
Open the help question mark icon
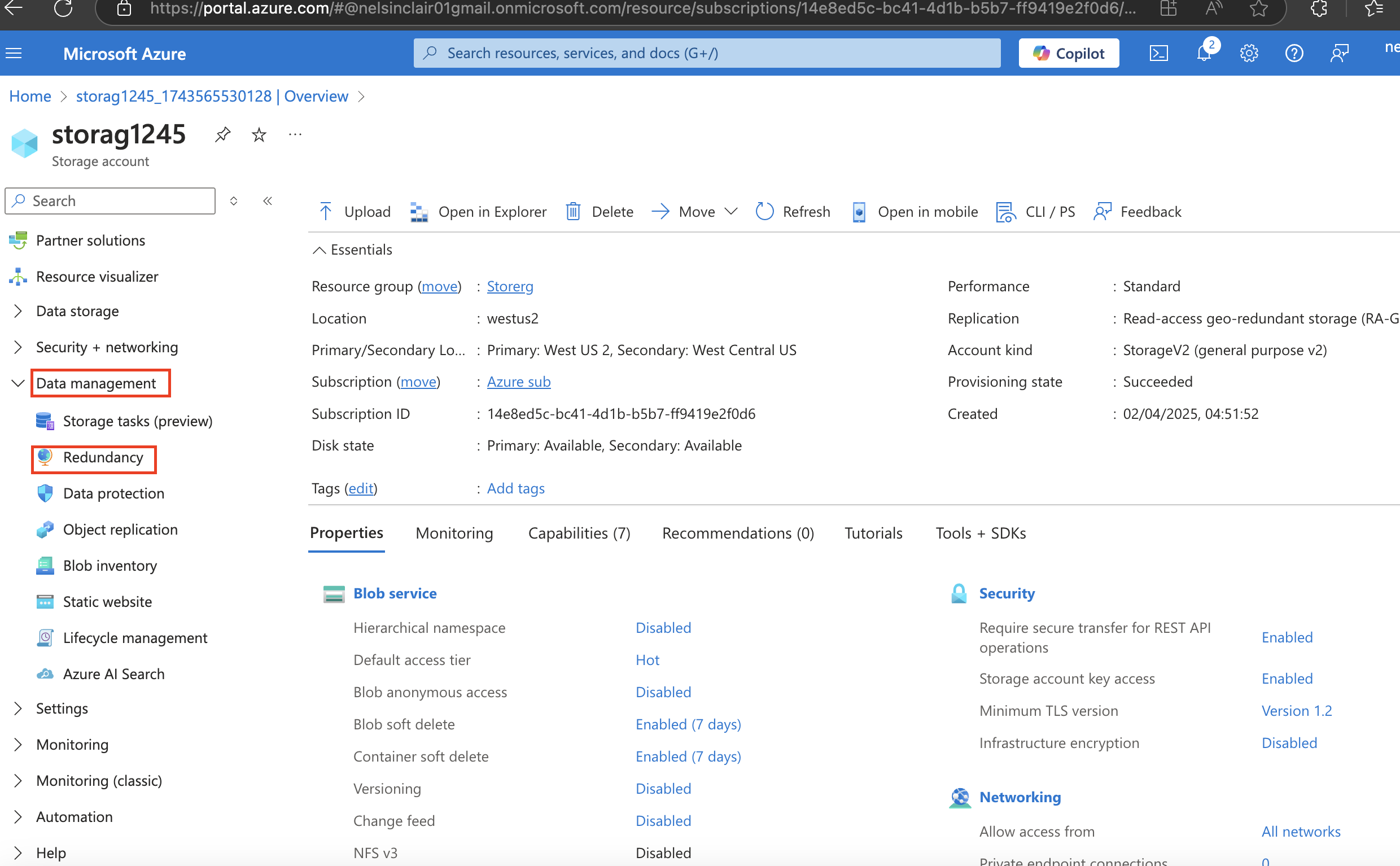(x=1294, y=53)
